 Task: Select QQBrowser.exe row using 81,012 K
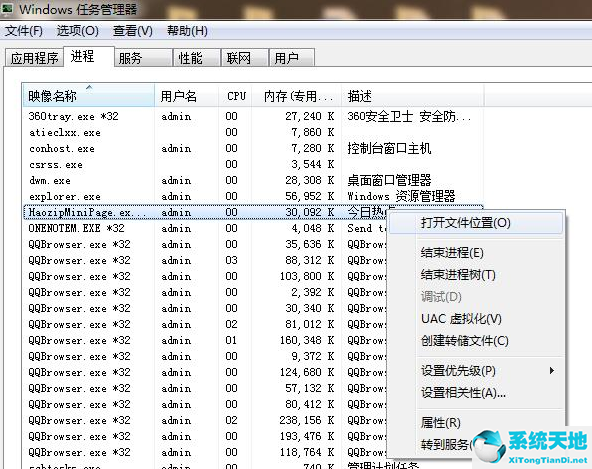206,324
